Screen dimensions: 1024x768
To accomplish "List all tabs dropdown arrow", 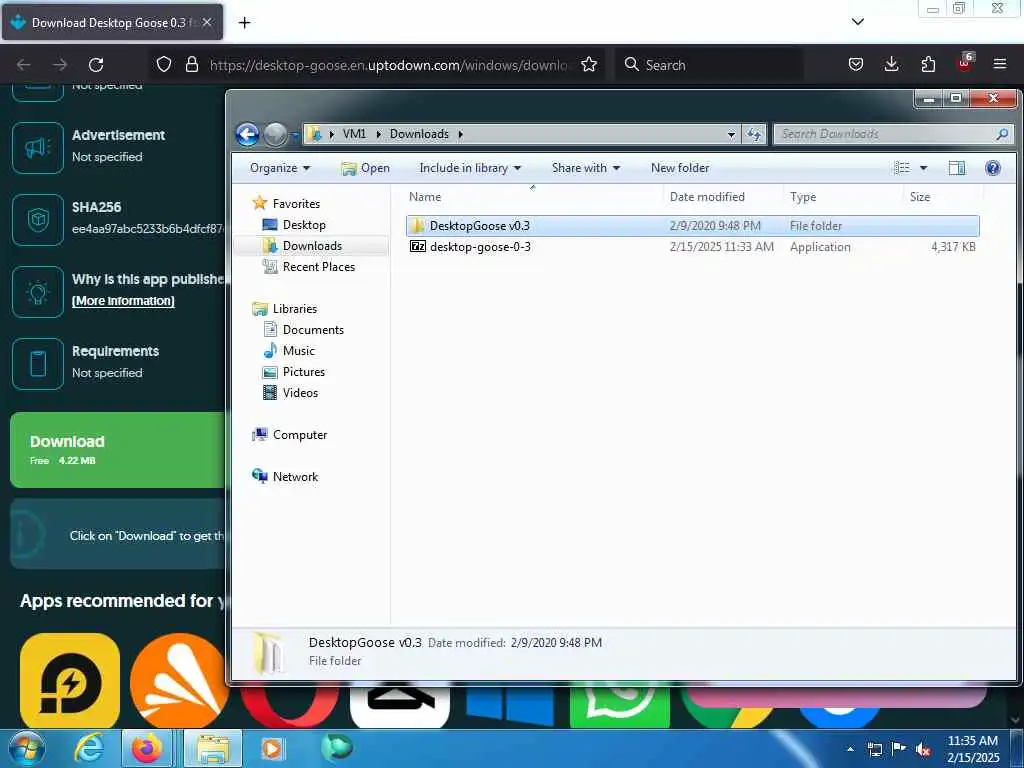I will coord(857,22).
